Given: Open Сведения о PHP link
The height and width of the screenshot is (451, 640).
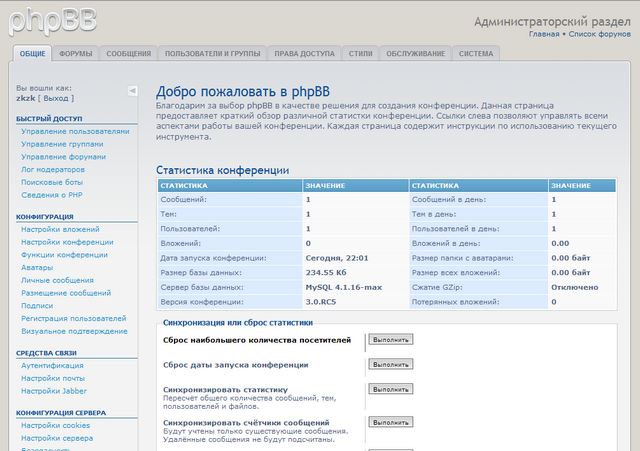Looking at the screenshot, I should click(x=57, y=196).
